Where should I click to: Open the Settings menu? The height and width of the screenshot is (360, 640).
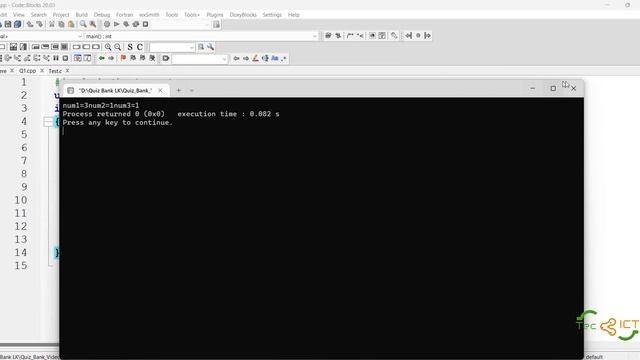tap(272, 15)
